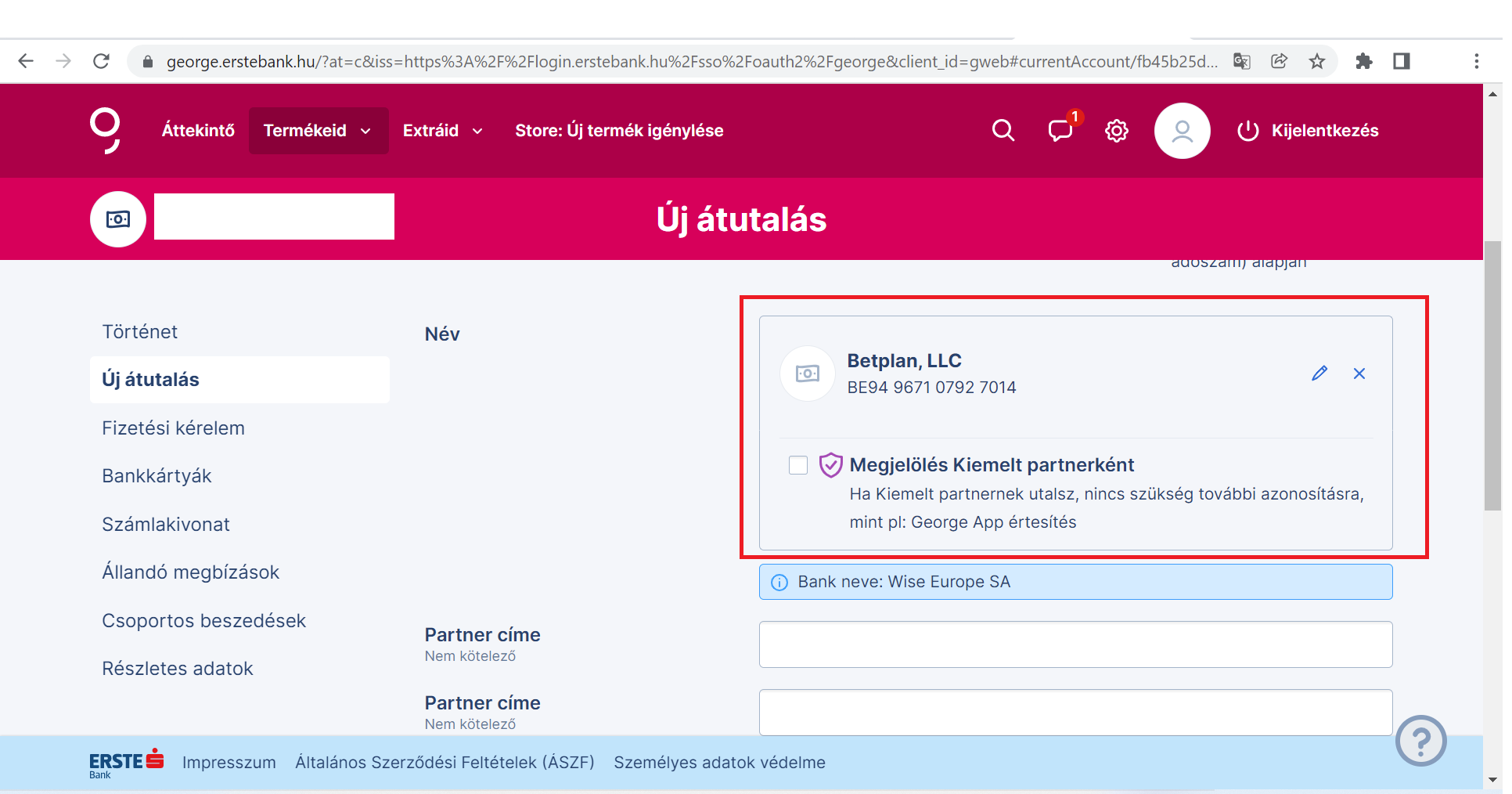Click the second Partner címe input field

(x=1075, y=713)
